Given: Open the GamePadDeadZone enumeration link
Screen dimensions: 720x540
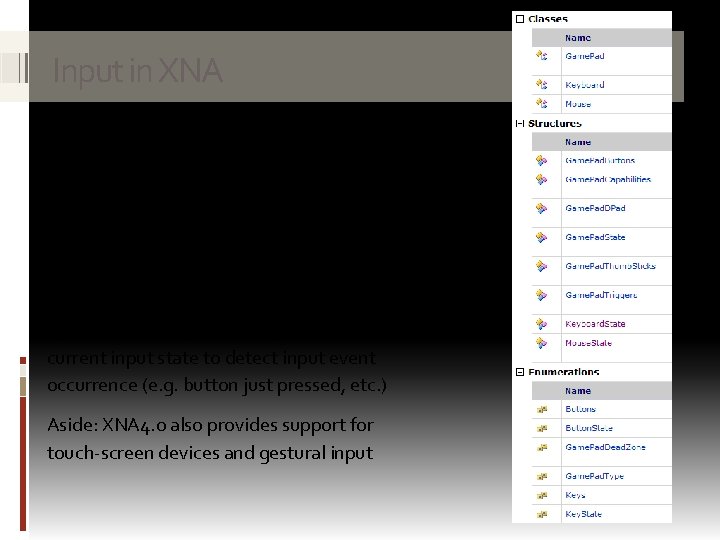Looking at the screenshot, I should point(605,447).
